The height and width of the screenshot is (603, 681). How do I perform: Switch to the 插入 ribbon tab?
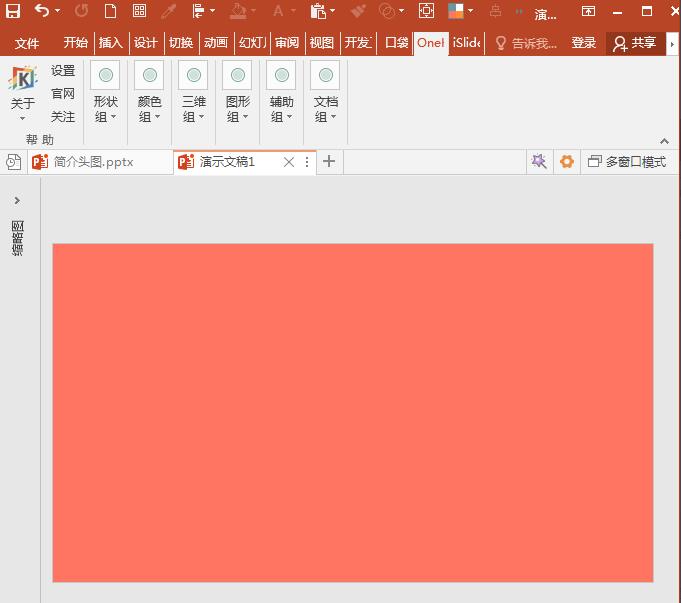pos(110,43)
